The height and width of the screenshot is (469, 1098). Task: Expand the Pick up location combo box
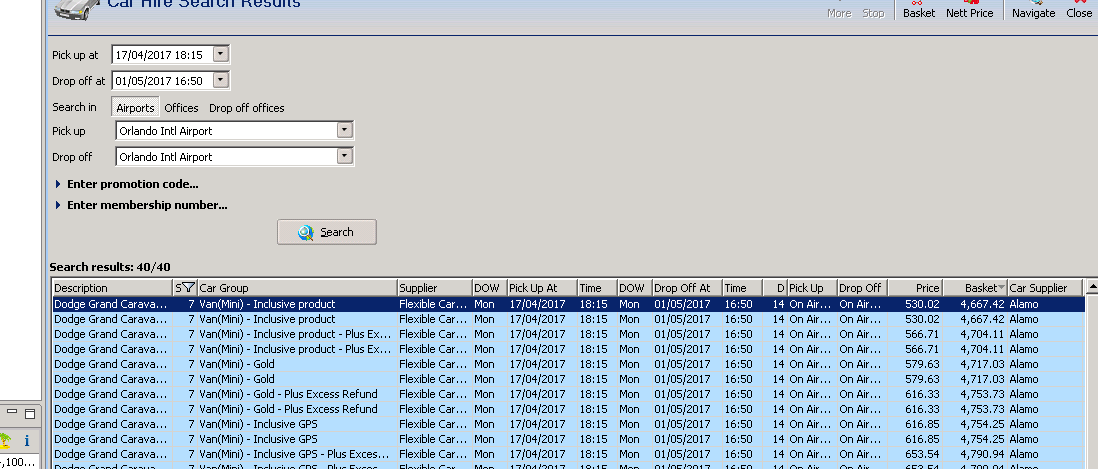tap(345, 130)
